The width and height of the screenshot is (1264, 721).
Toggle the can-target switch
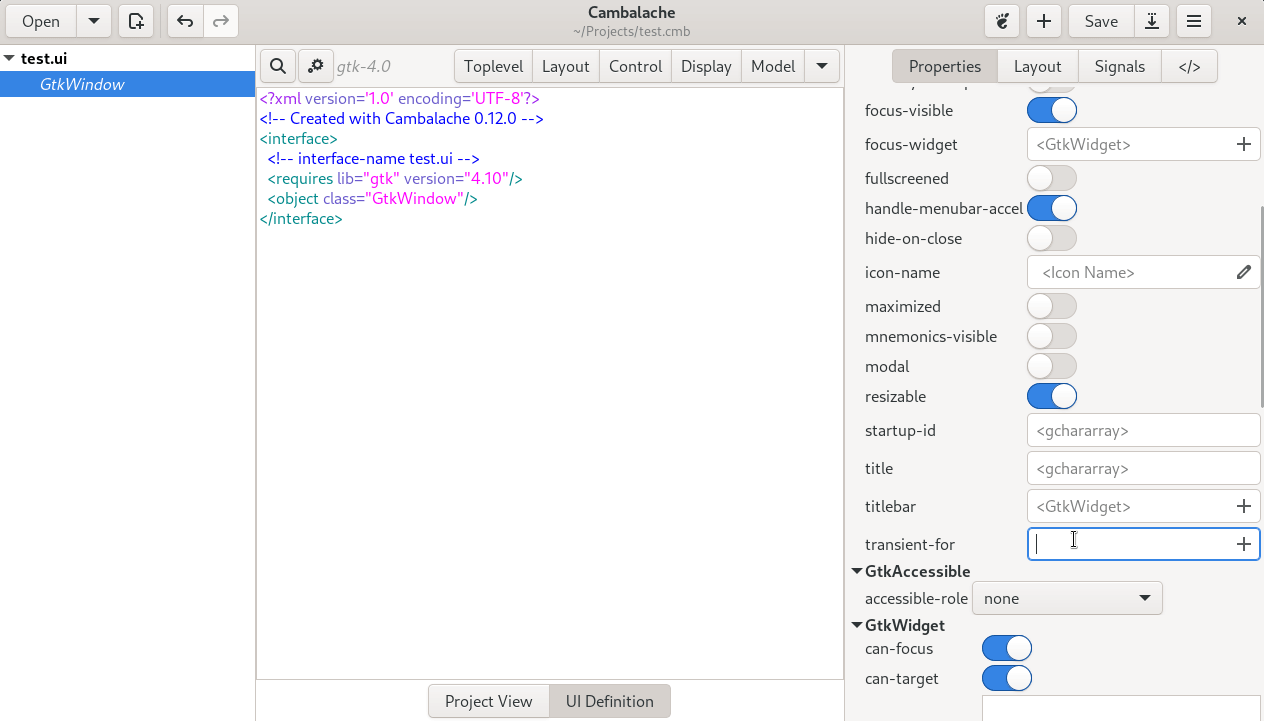pyautogui.click(x=1007, y=678)
